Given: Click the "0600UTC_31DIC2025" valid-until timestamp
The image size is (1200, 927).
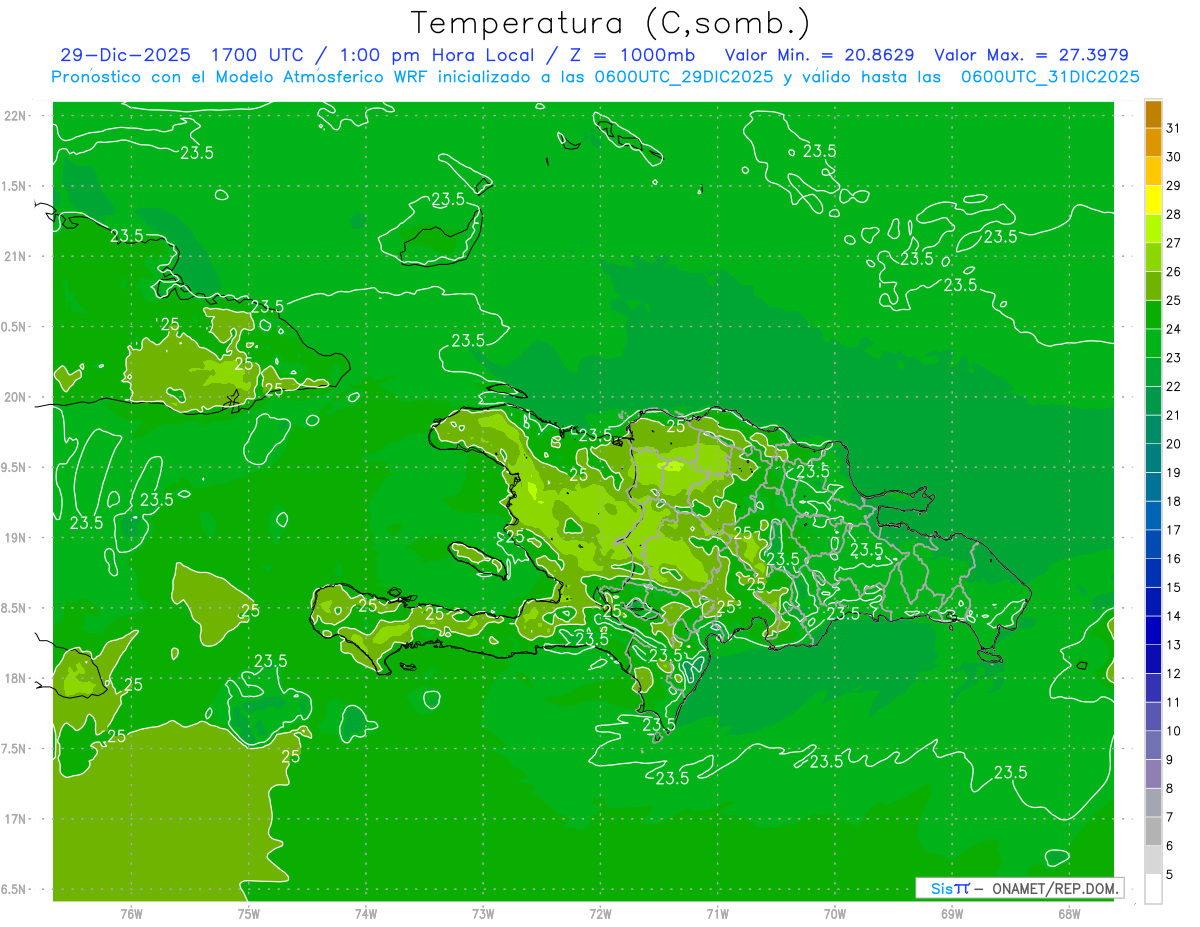Looking at the screenshot, I should [x=1050, y=77].
